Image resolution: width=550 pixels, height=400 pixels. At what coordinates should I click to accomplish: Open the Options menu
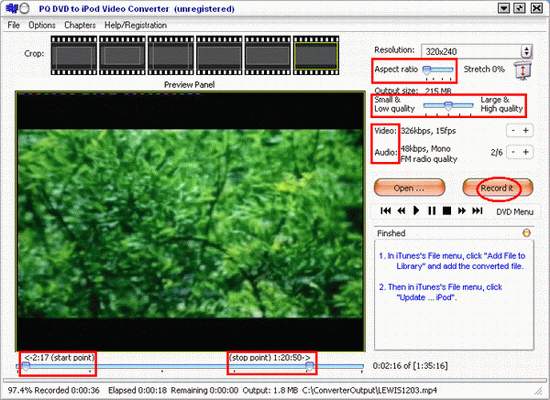(x=42, y=25)
